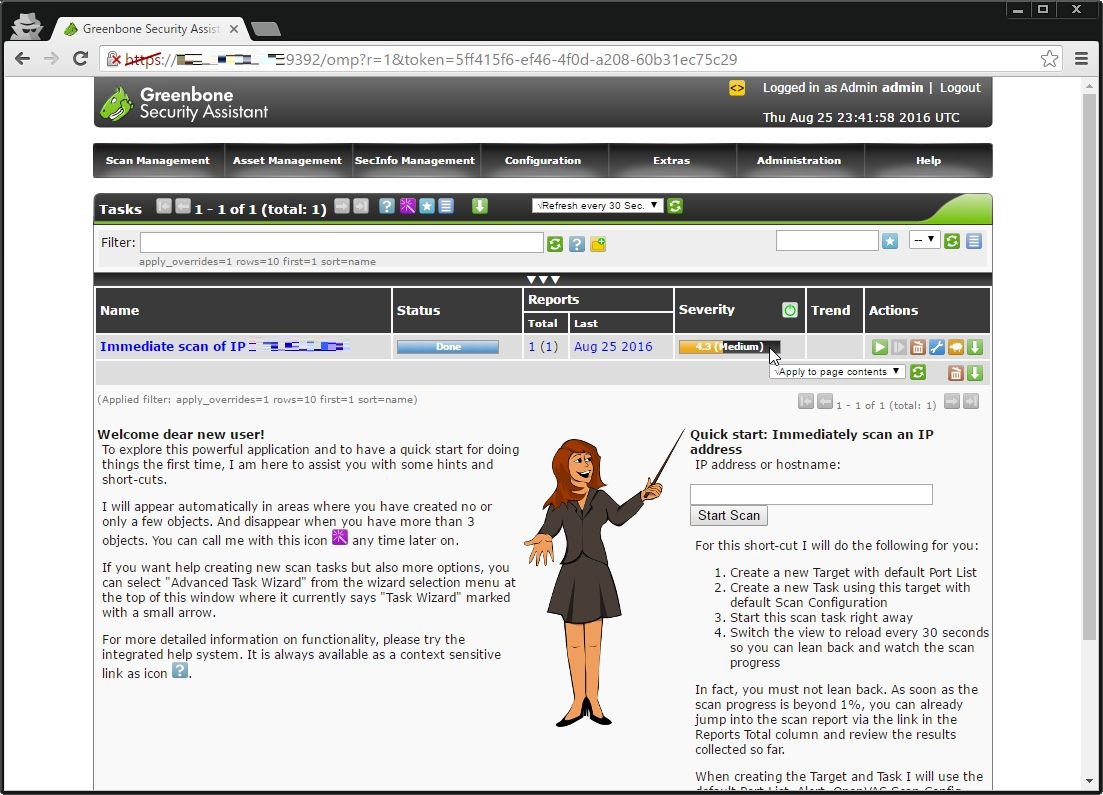The width and height of the screenshot is (1103, 795).
Task: Close the Greenbone Security Assistant tab
Action: [x=234, y=29]
